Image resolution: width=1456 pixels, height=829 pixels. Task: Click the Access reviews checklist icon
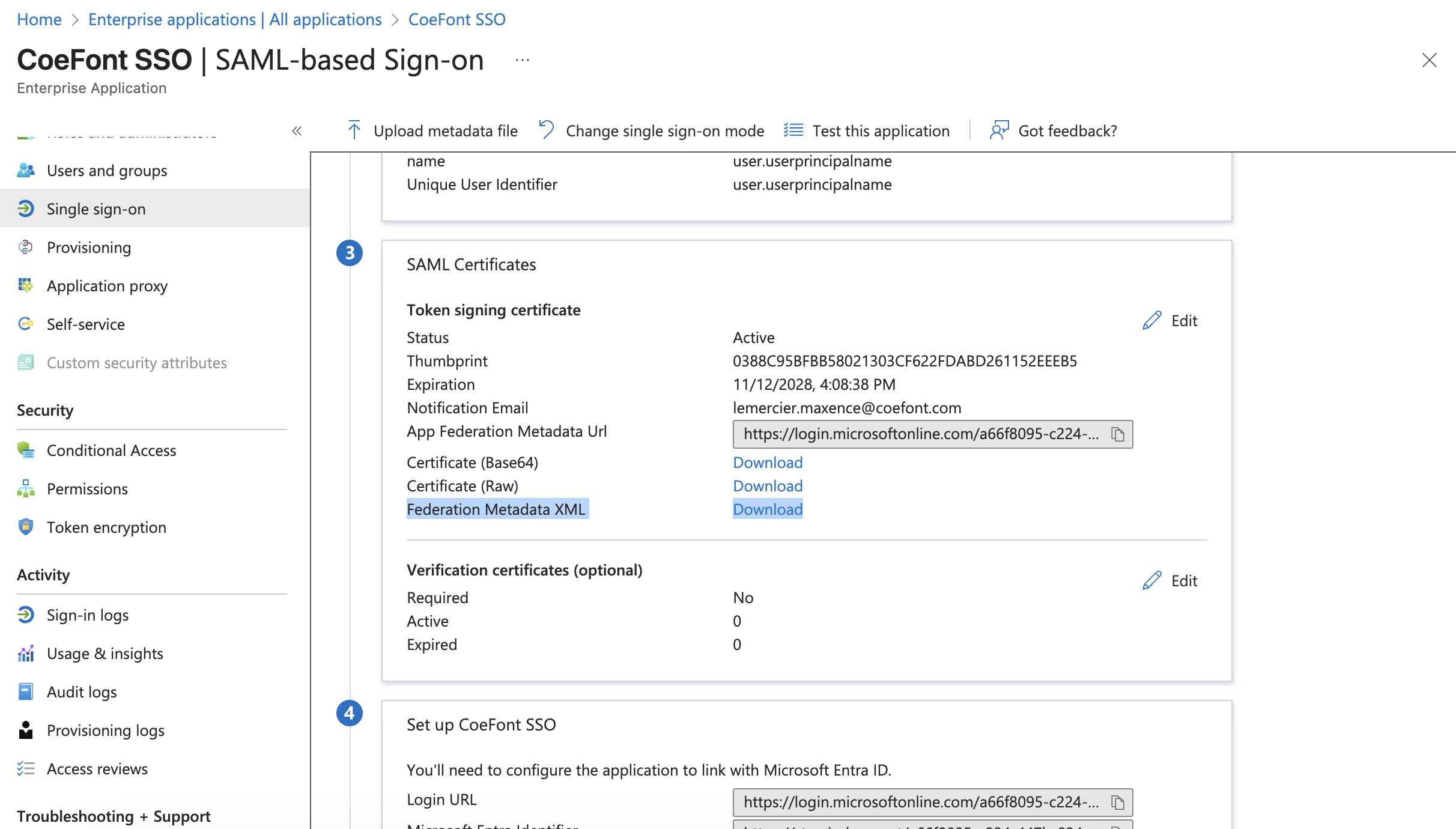coord(26,769)
